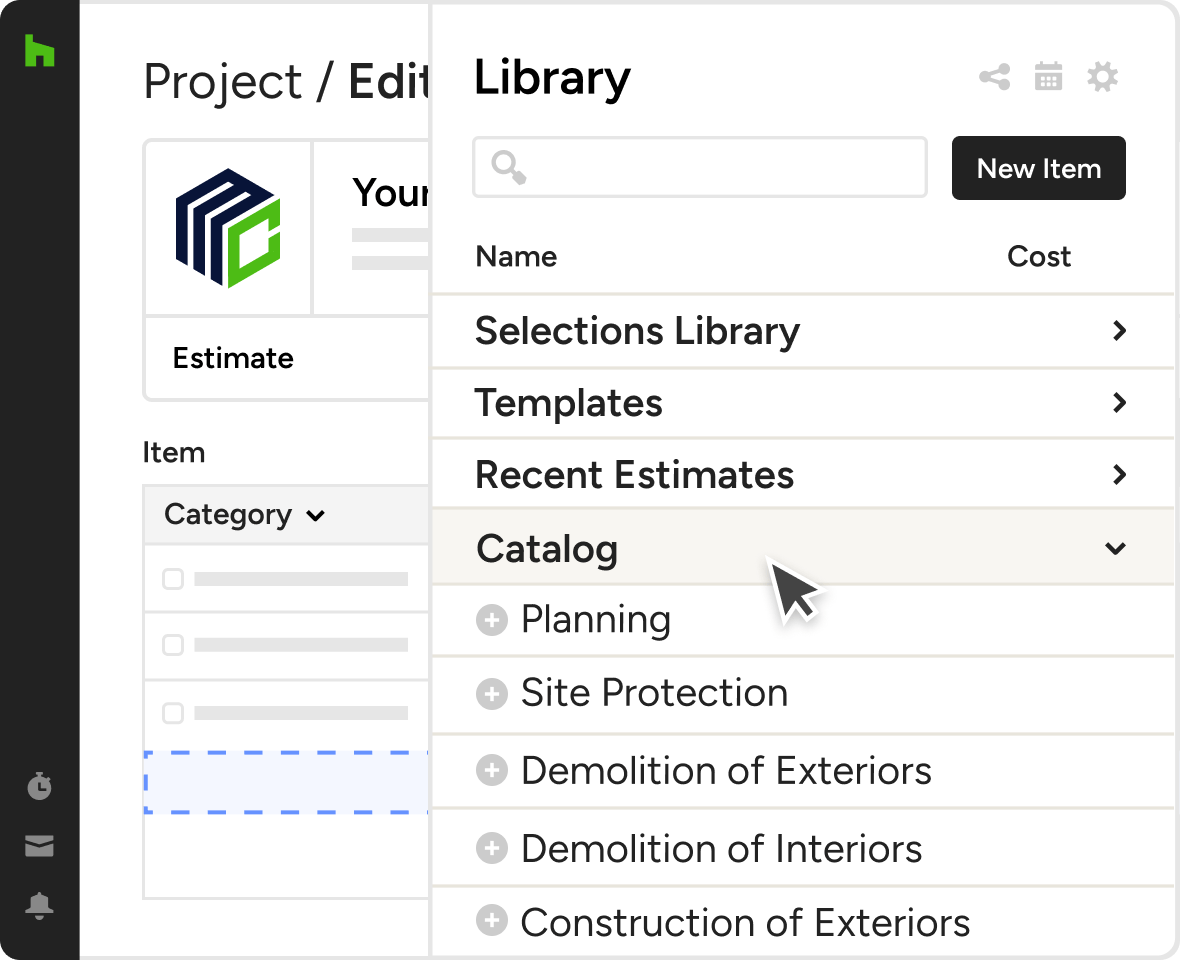The height and width of the screenshot is (960, 1180).
Task: Open the stopwatch time tracker icon
Action: point(39,786)
